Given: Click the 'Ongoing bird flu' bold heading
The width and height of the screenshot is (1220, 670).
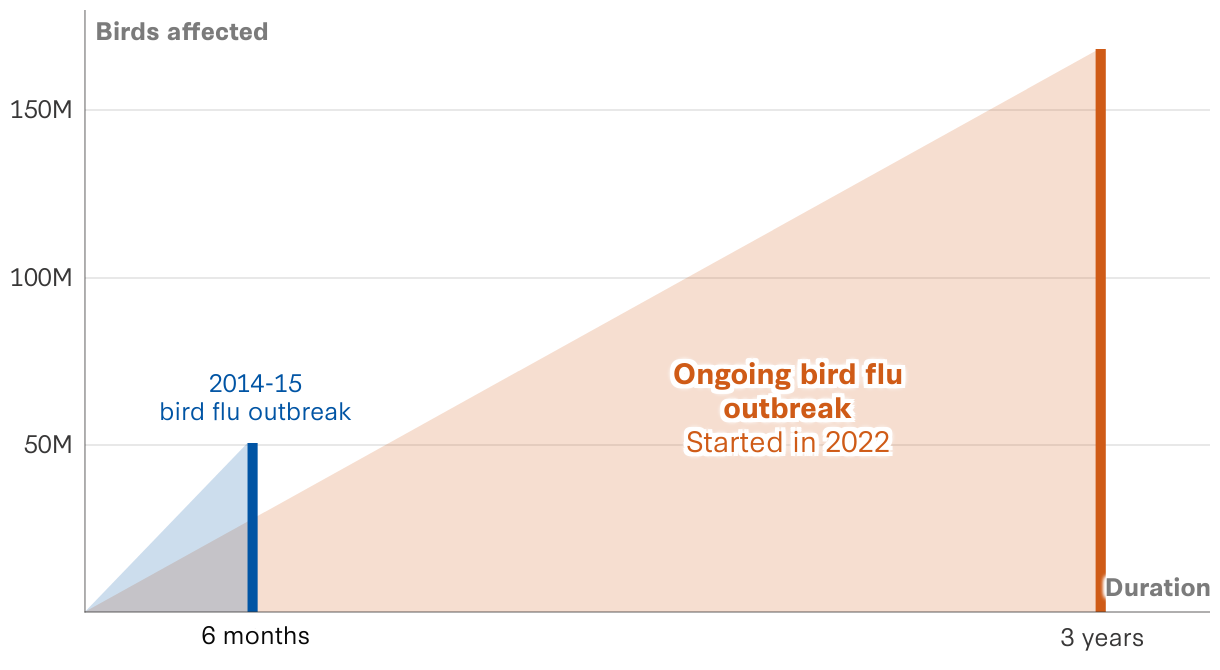Looking at the screenshot, I should point(787,375).
